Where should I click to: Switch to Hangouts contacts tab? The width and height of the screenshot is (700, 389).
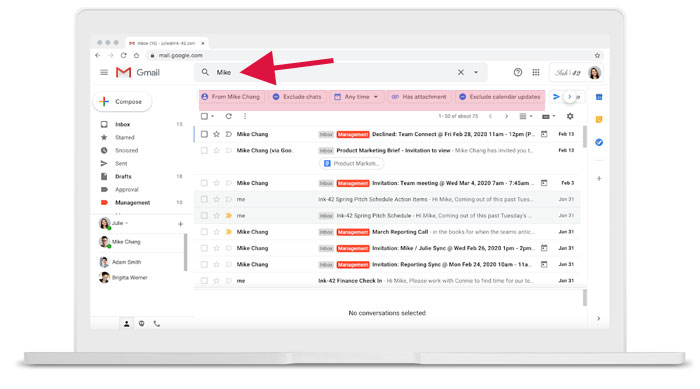pos(127,324)
